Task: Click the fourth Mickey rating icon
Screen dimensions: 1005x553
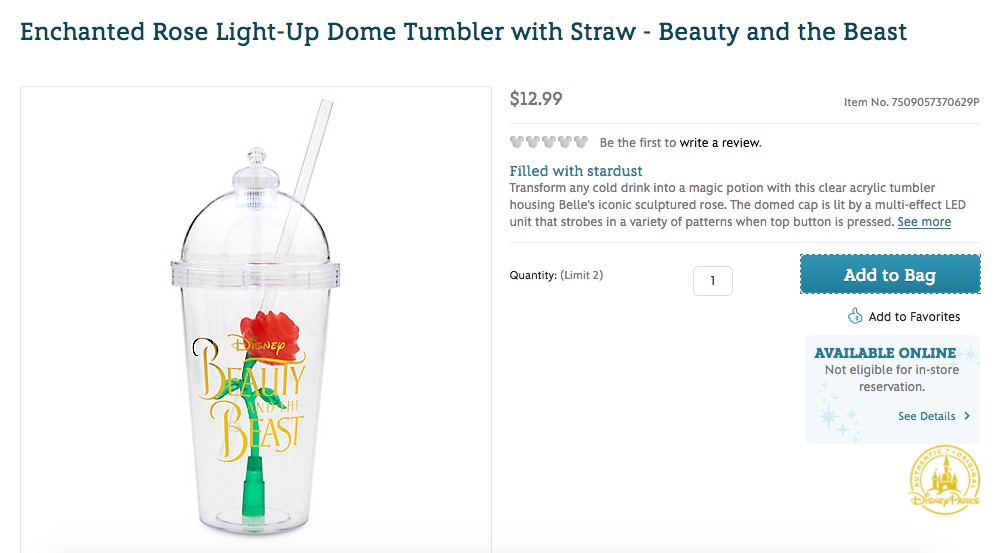Action: (x=565, y=142)
